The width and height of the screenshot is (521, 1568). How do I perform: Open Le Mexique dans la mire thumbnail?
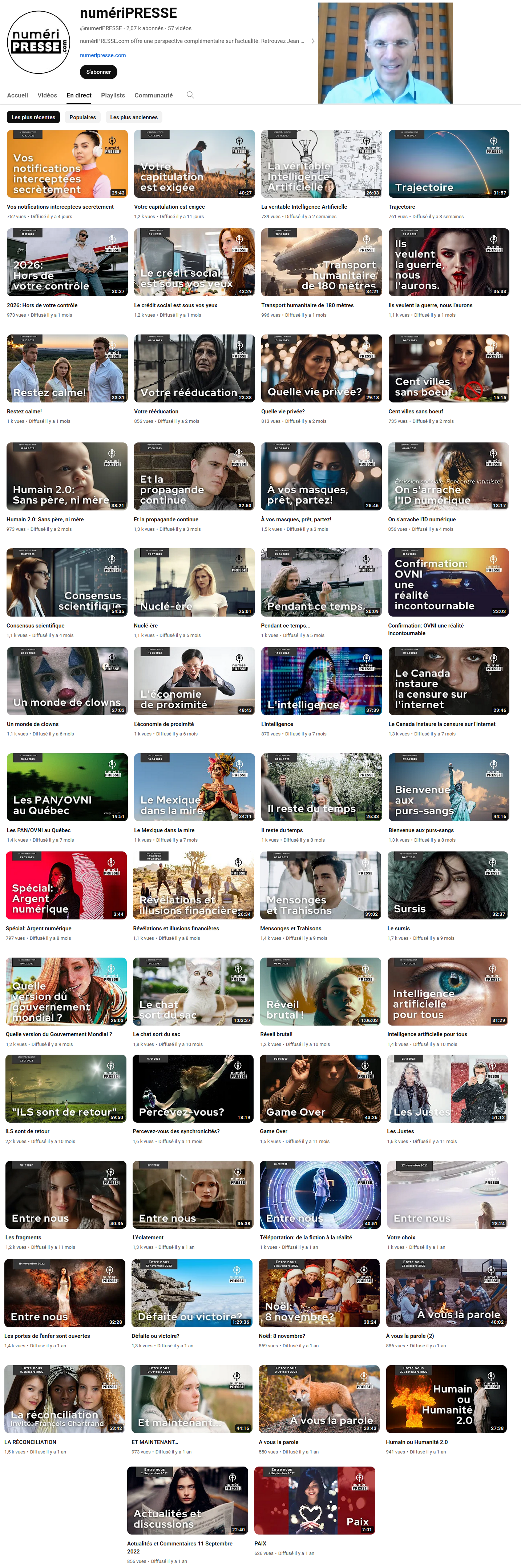tap(194, 787)
